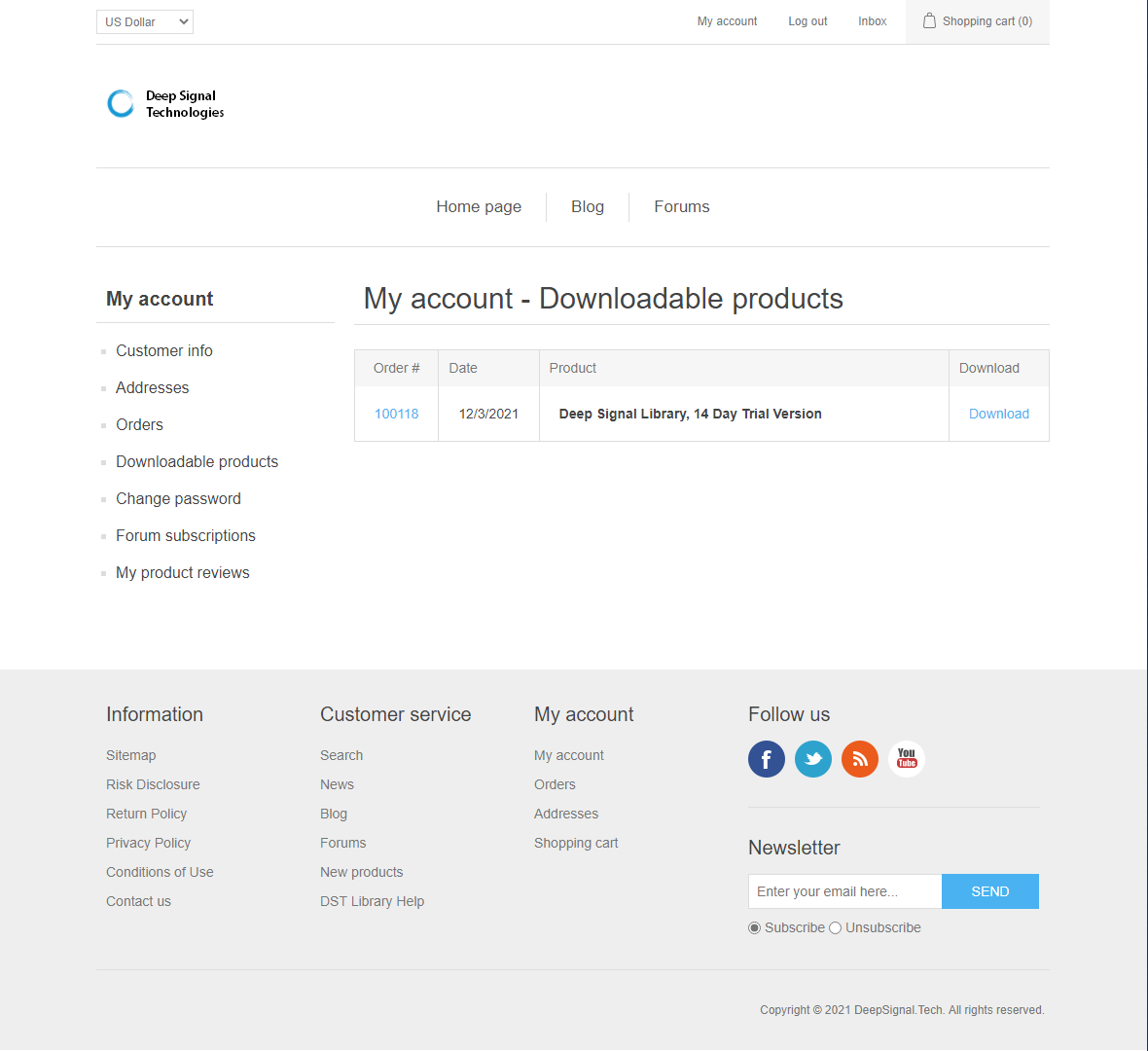Open the Addresses link in footer
This screenshot has height=1051, width=1148.
coord(566,814)
